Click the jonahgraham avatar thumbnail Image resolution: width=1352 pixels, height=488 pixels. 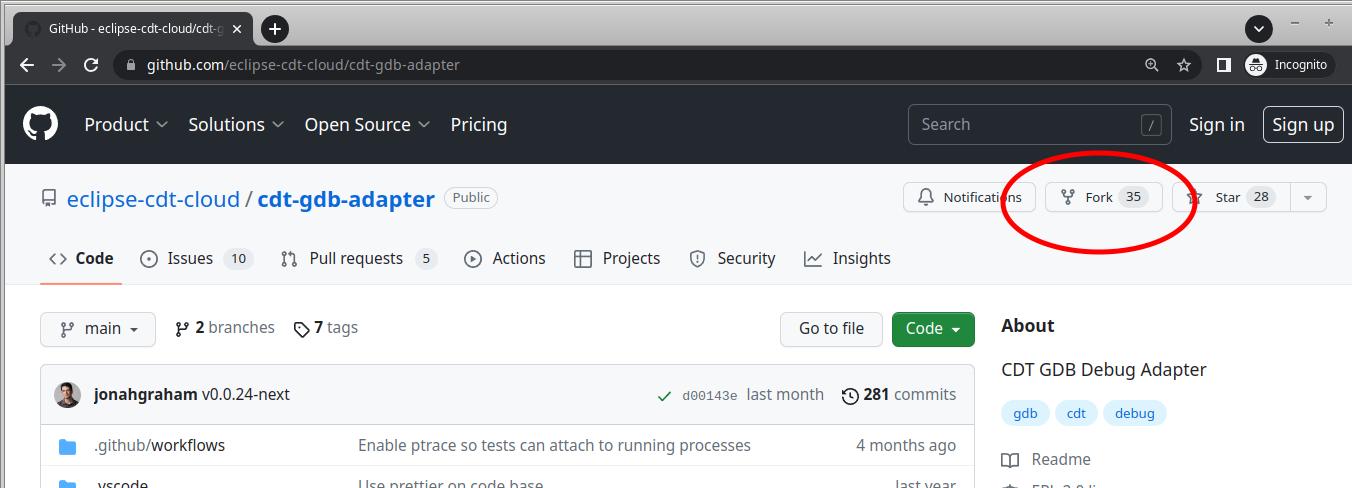point(68,395)
